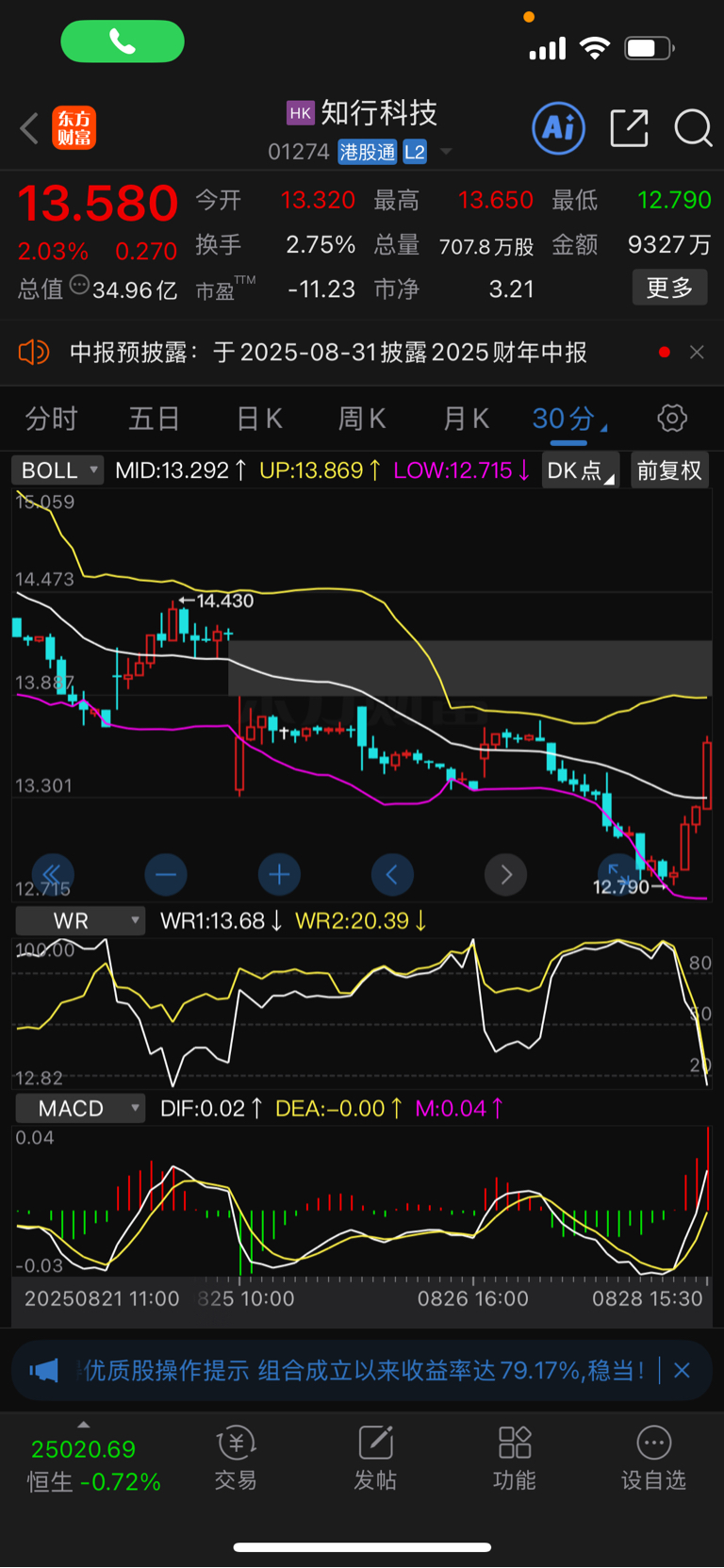Switch to 分时 tab
The image size is (724, 1568).
point(51,419)
